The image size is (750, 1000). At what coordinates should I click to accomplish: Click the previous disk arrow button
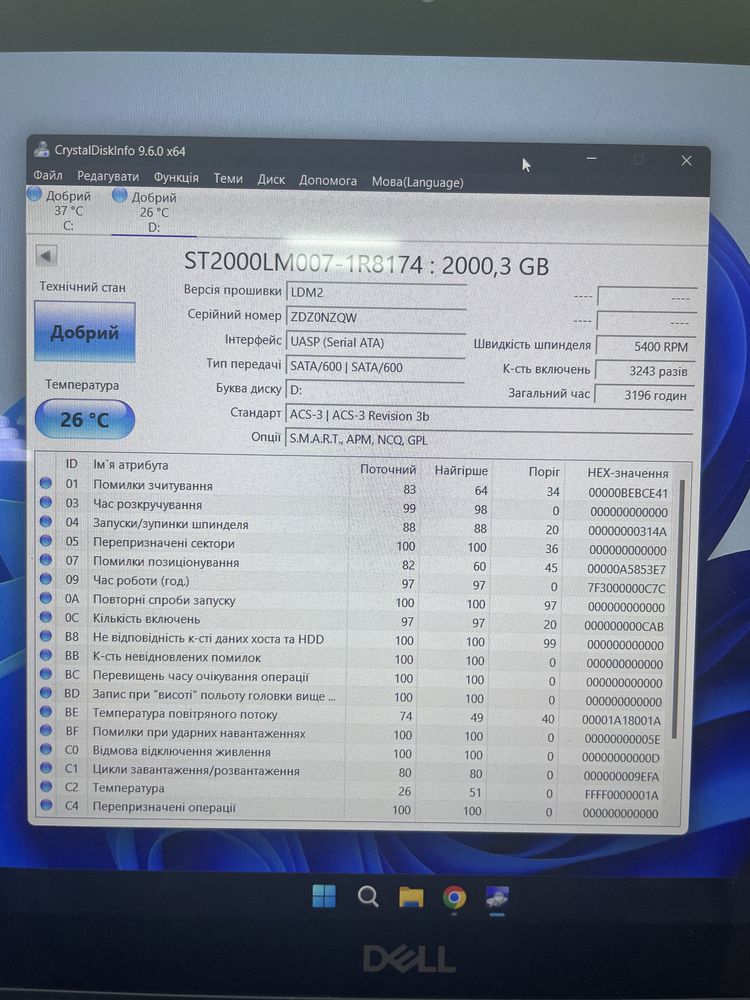click(46, 256)
